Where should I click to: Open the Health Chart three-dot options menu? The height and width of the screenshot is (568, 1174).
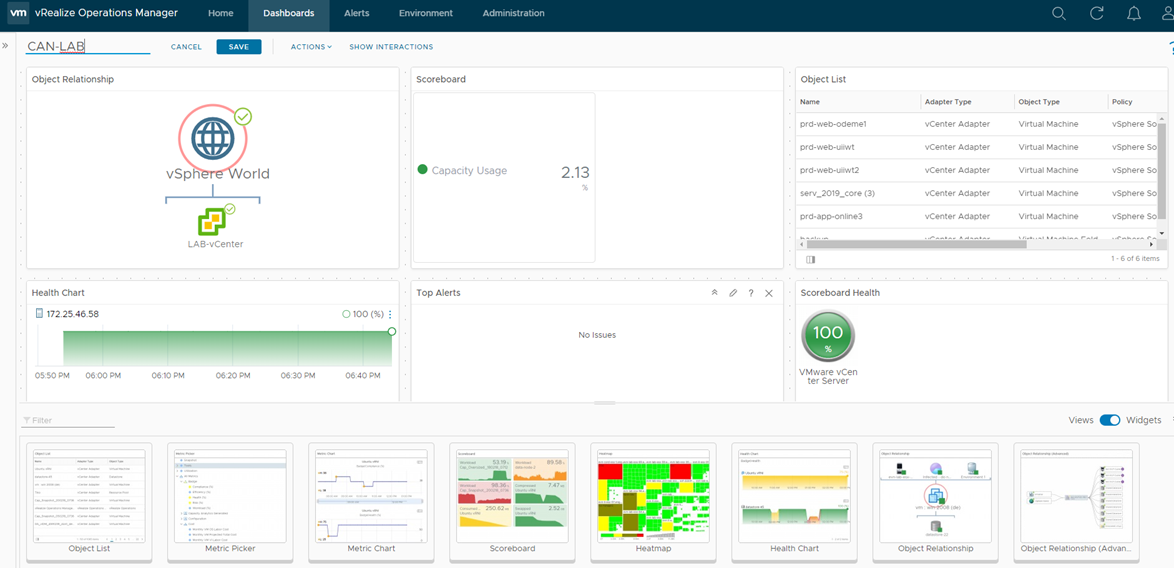389,314
